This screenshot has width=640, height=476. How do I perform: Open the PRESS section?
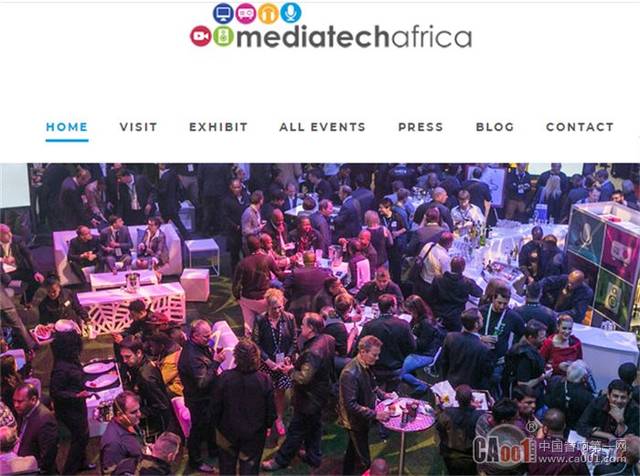point(421,127)
